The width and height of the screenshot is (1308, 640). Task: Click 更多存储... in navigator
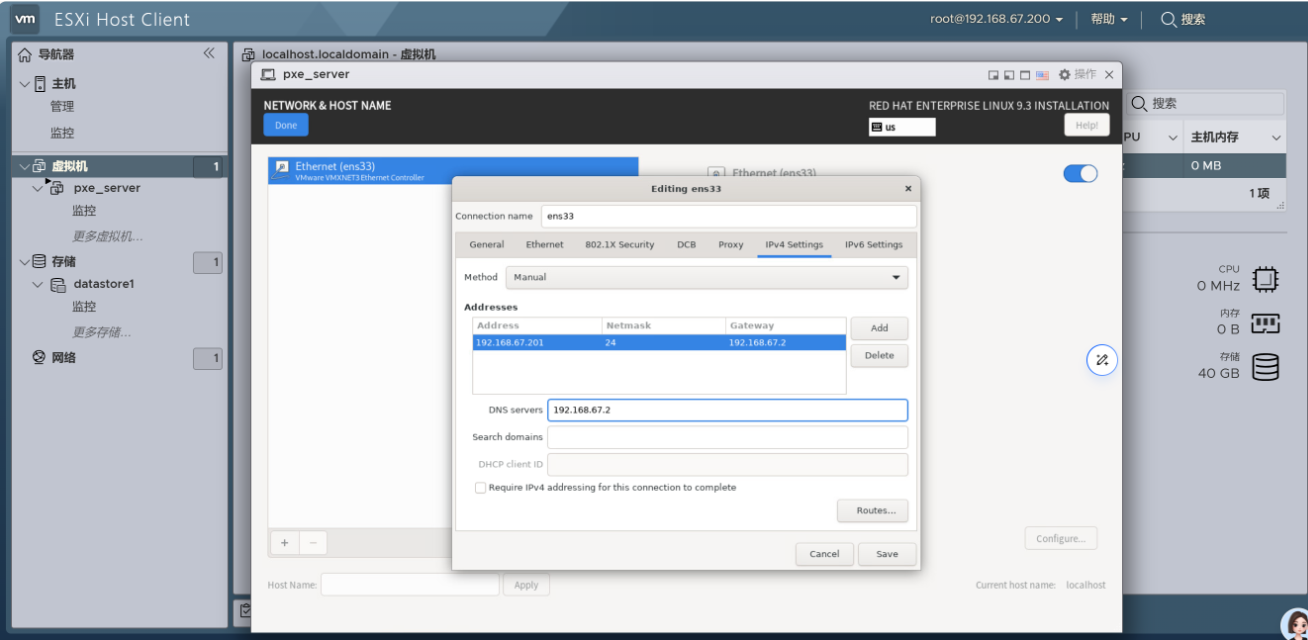pyautogui.click(x=101, y=332)
